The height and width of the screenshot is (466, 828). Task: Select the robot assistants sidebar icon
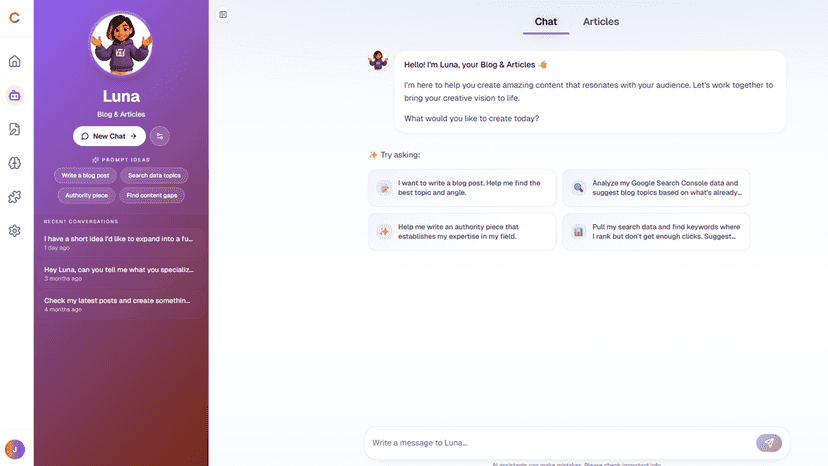(15, 96)
